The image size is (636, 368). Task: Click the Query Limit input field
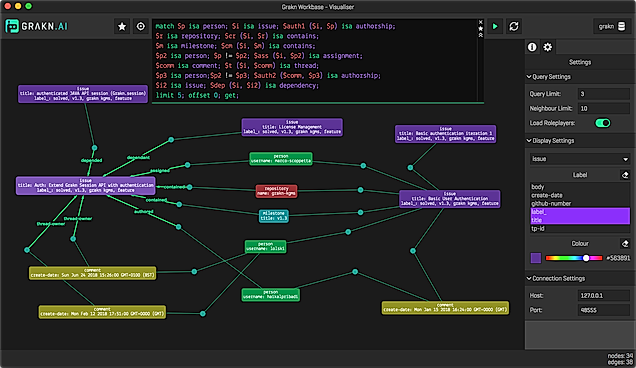[x=603, y=94]
